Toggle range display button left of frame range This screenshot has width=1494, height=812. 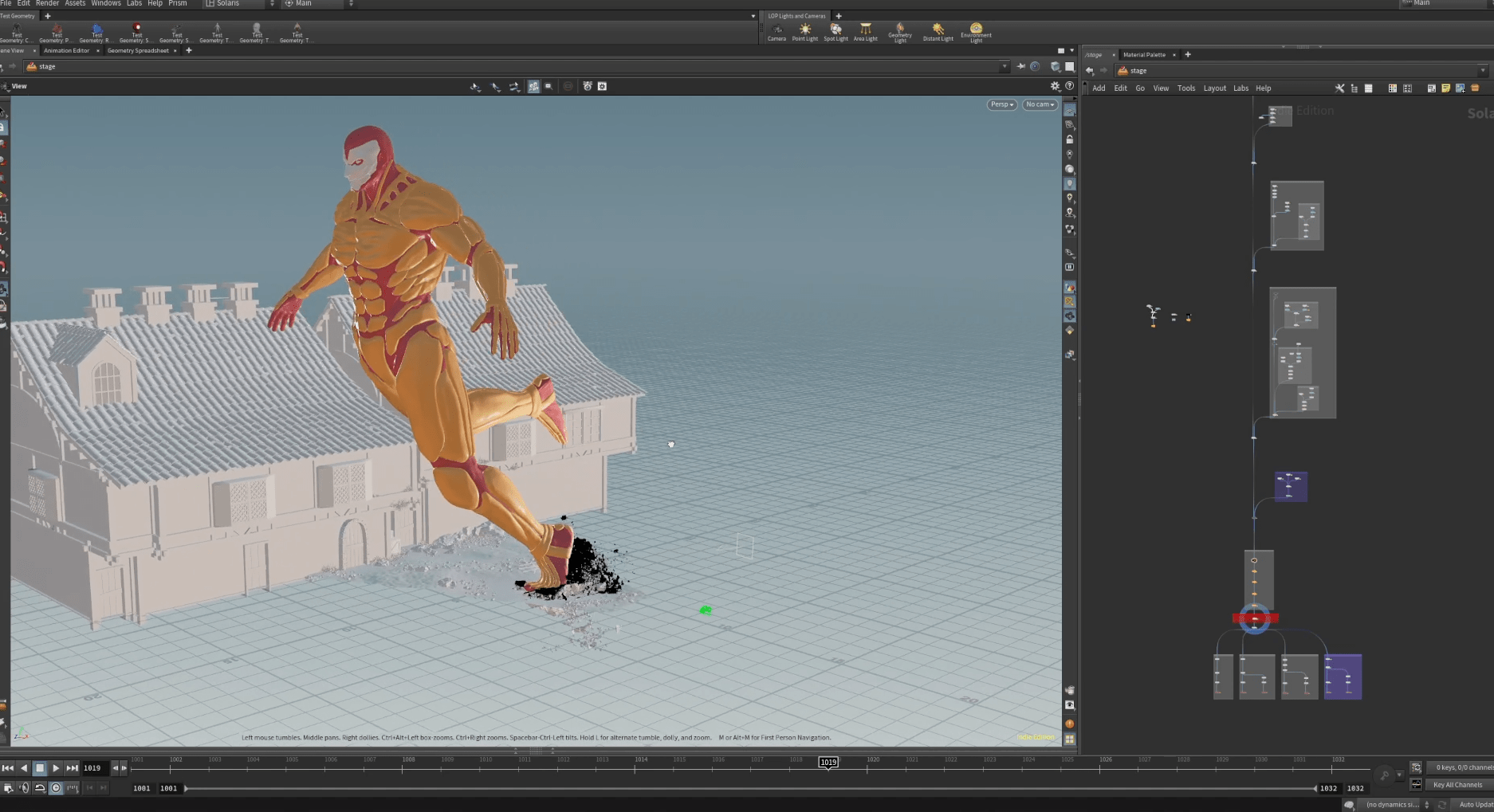click(73, 788)
